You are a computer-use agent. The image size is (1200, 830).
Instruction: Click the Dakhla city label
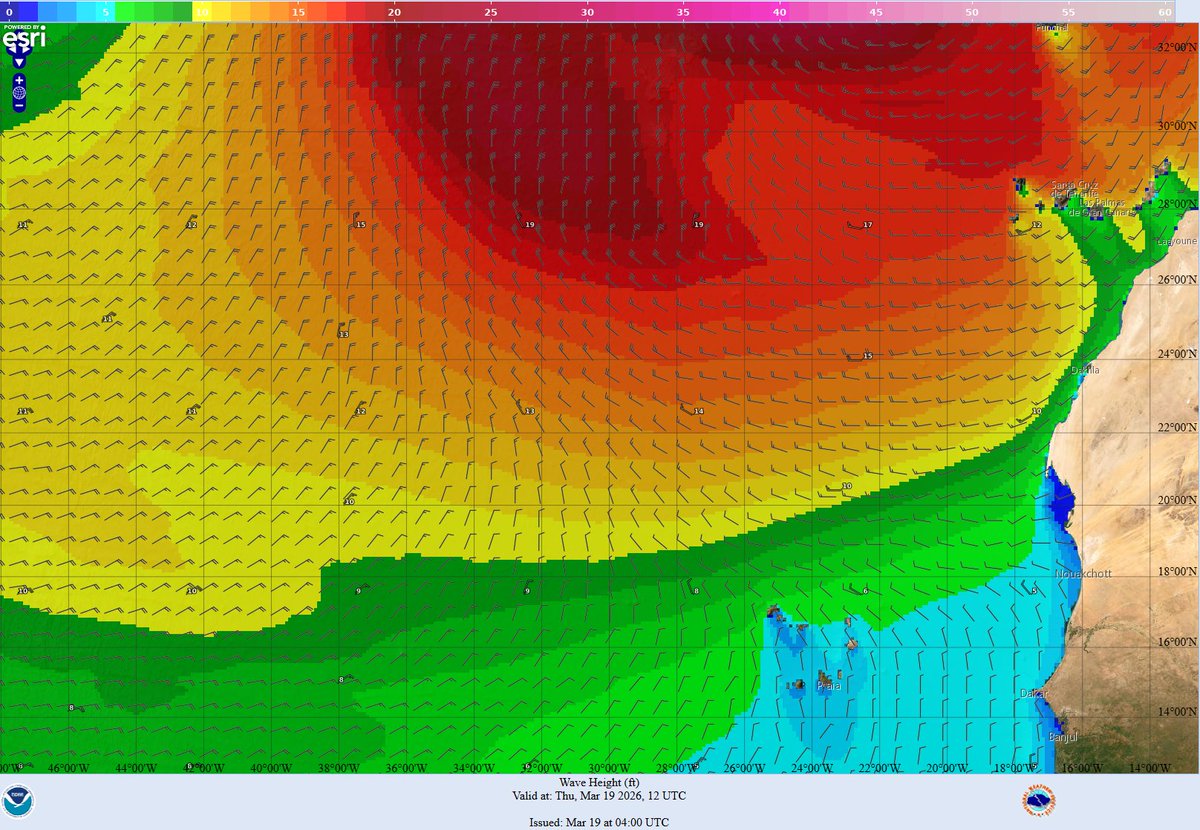pos(1085,369)
